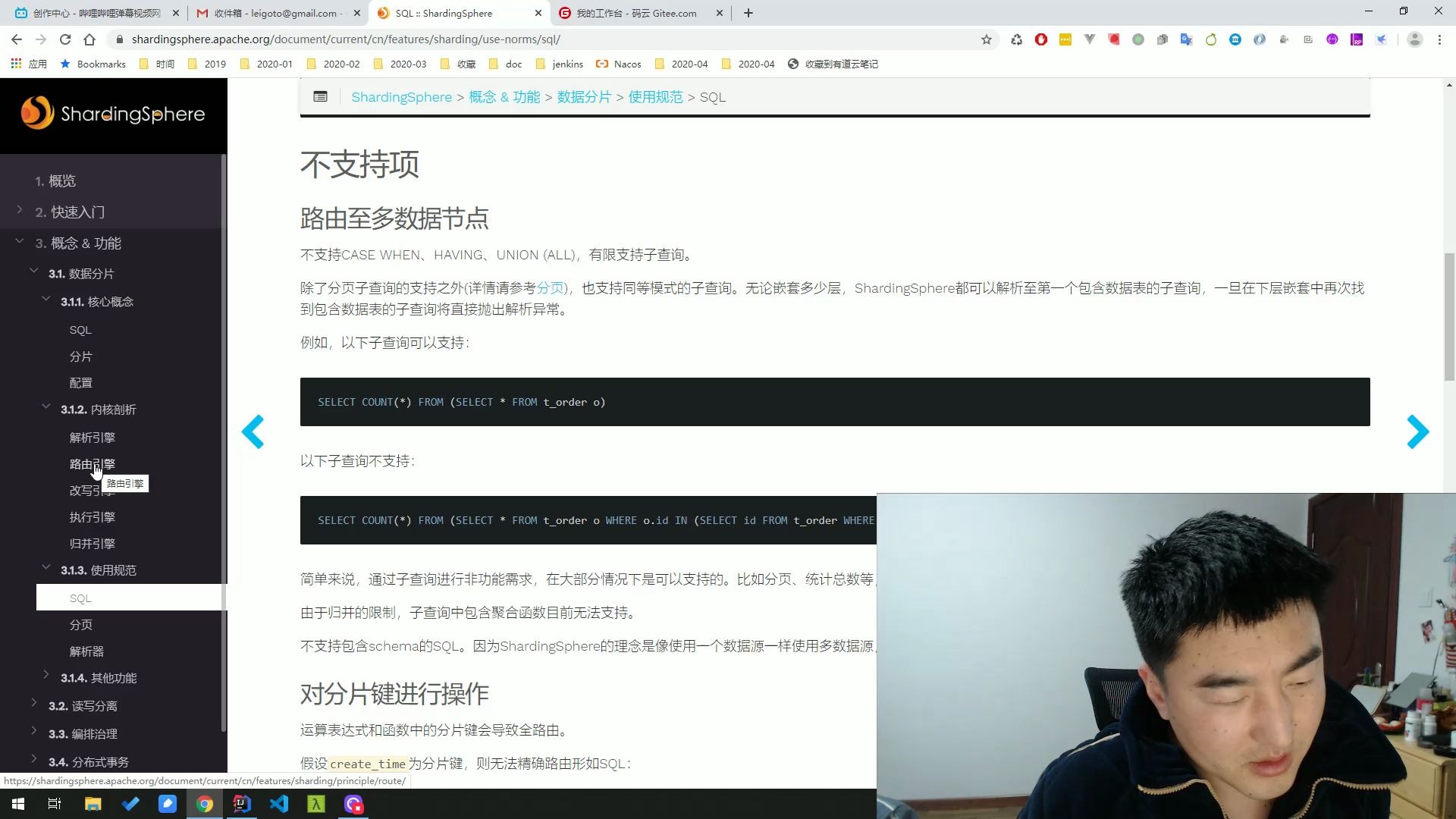Open the 分页 link in paragraph
This screenshot has width=1456, height=819.
(550, 288)
